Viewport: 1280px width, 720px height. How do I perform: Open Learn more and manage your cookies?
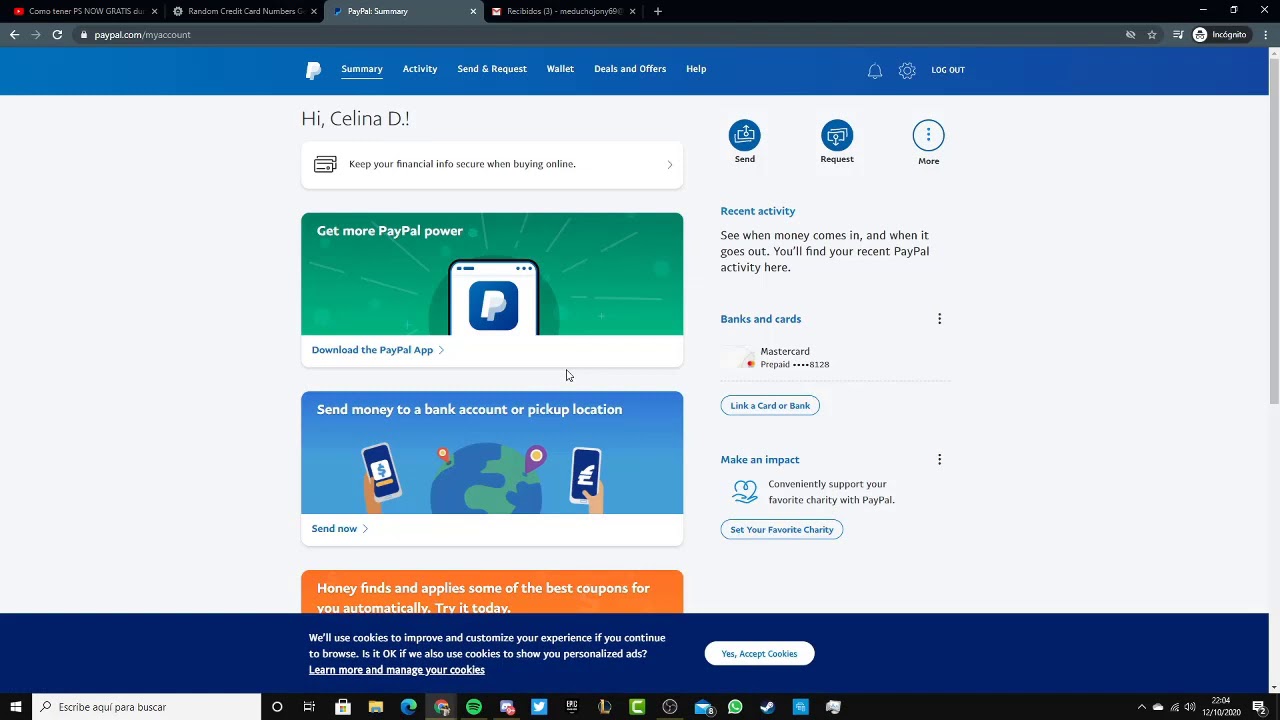tap(397, 670)
